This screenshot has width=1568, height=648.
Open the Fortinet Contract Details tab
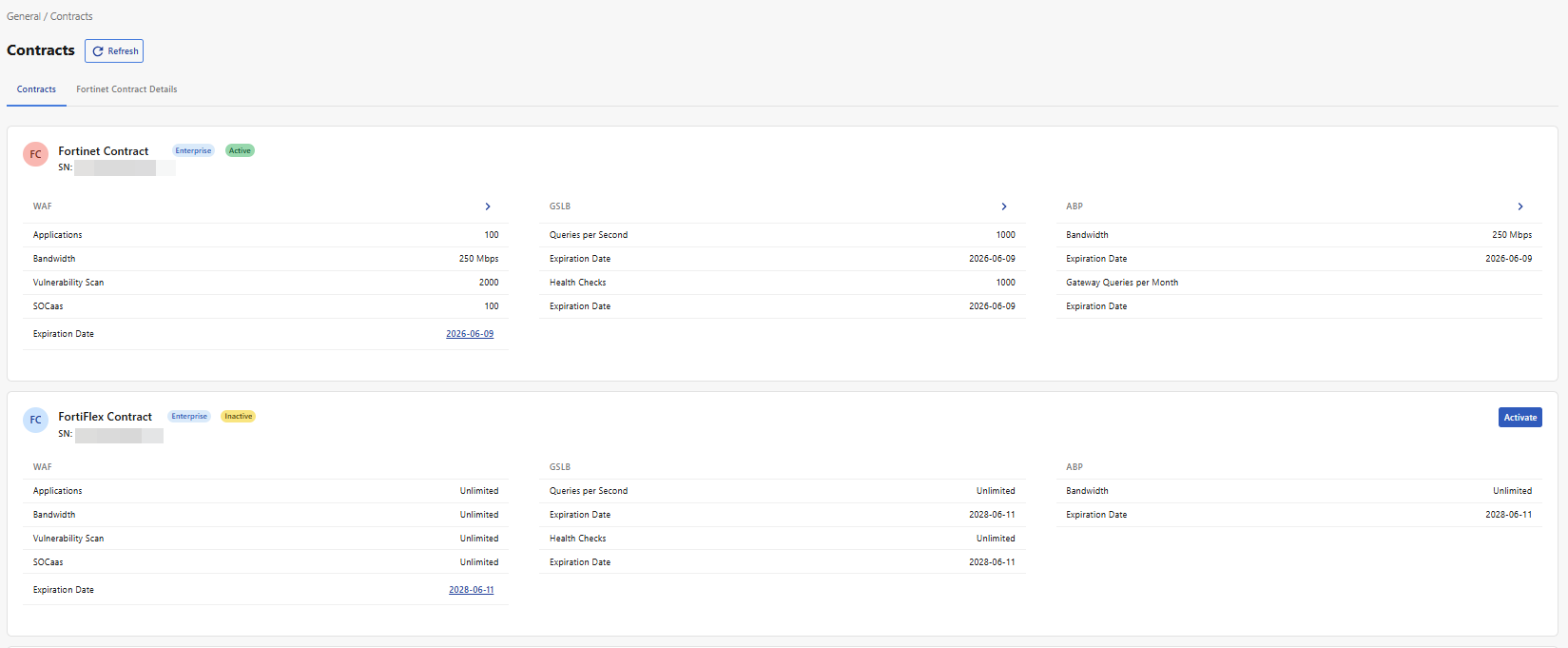pos(126,89)
